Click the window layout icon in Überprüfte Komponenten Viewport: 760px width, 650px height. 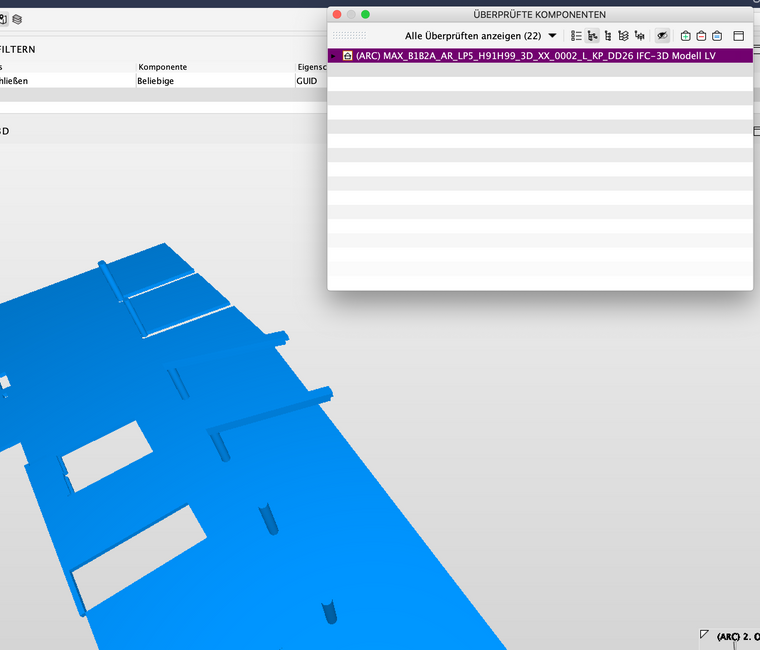739,36
